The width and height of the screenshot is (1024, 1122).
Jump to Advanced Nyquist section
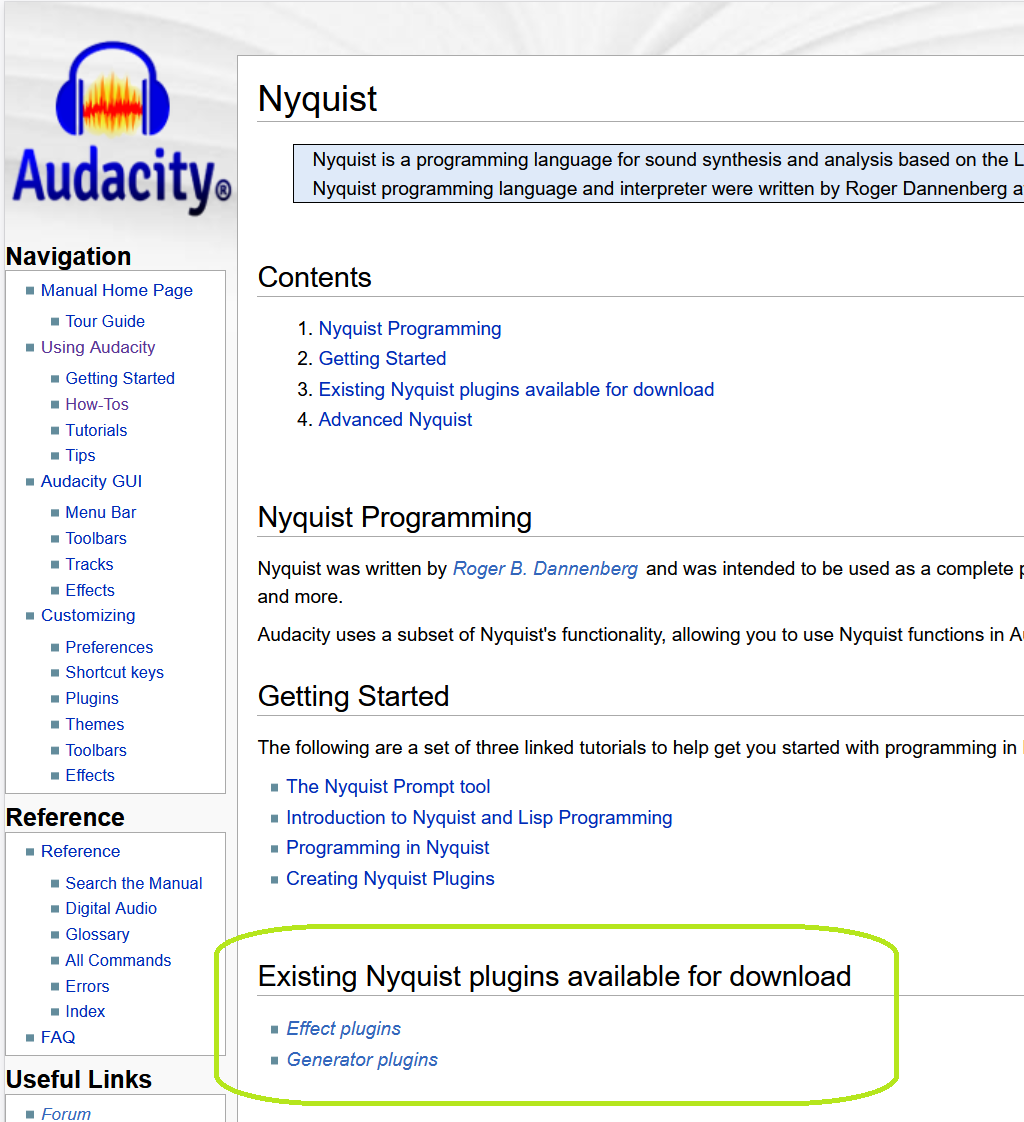point(395,419)
